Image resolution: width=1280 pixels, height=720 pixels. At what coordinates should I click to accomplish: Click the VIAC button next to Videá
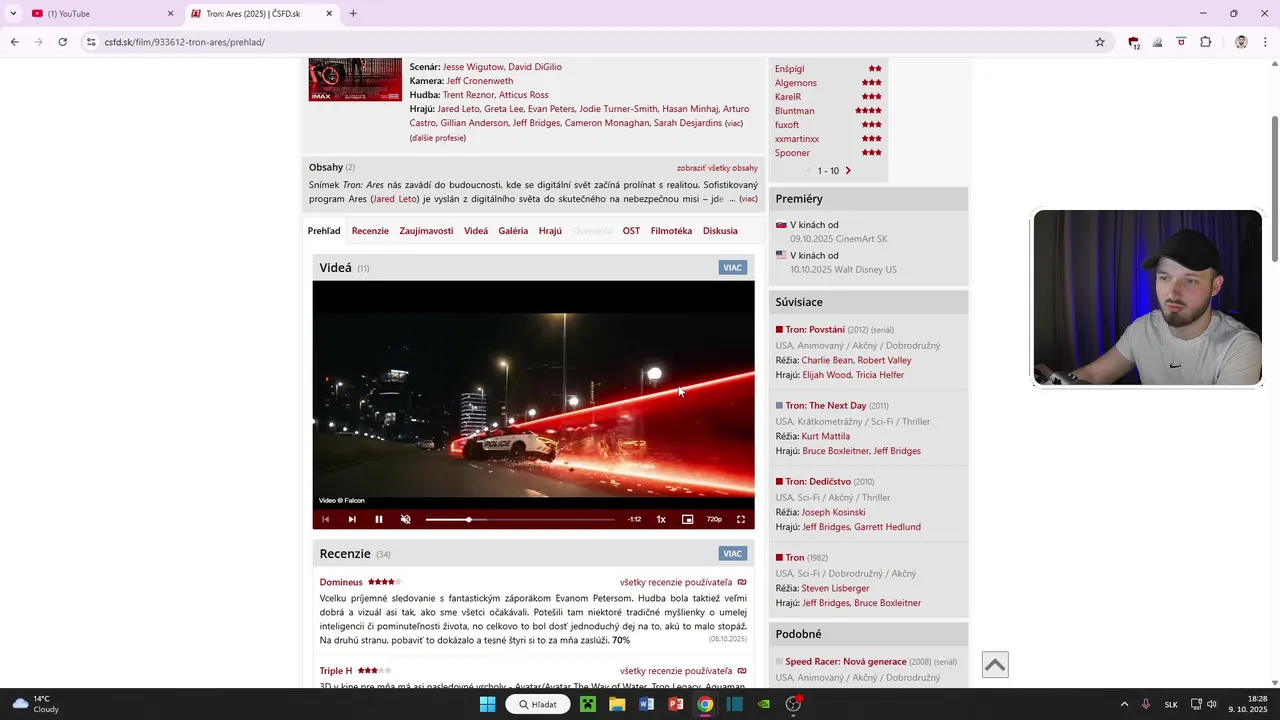[733, 268]
